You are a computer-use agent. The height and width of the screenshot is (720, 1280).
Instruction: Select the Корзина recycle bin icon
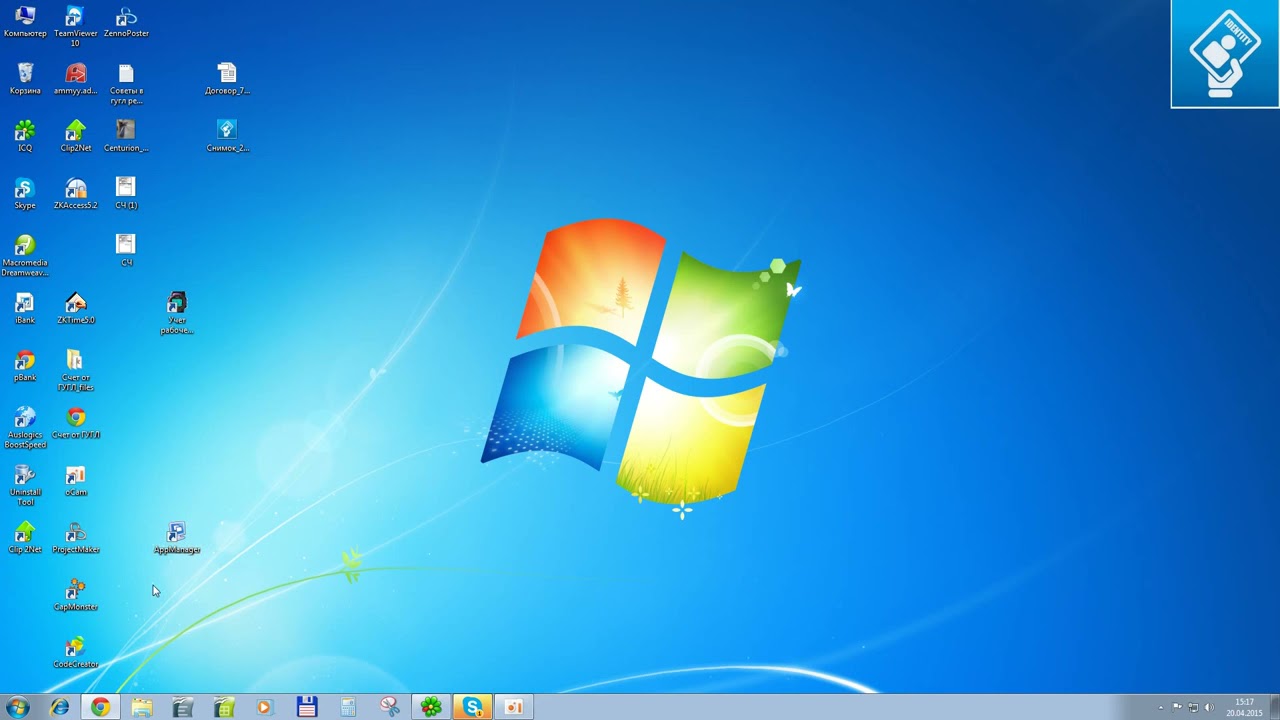pyautogui.click(x=25, y=79)
